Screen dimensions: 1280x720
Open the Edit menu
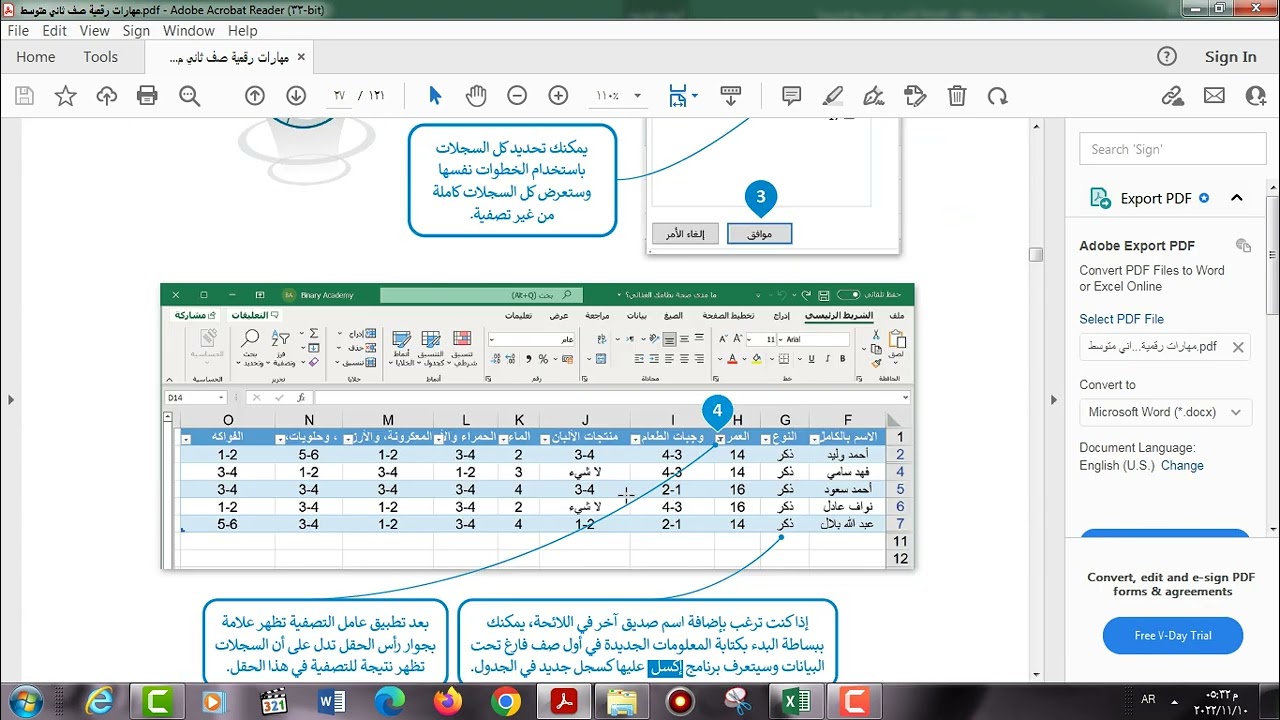click(54, 31)
